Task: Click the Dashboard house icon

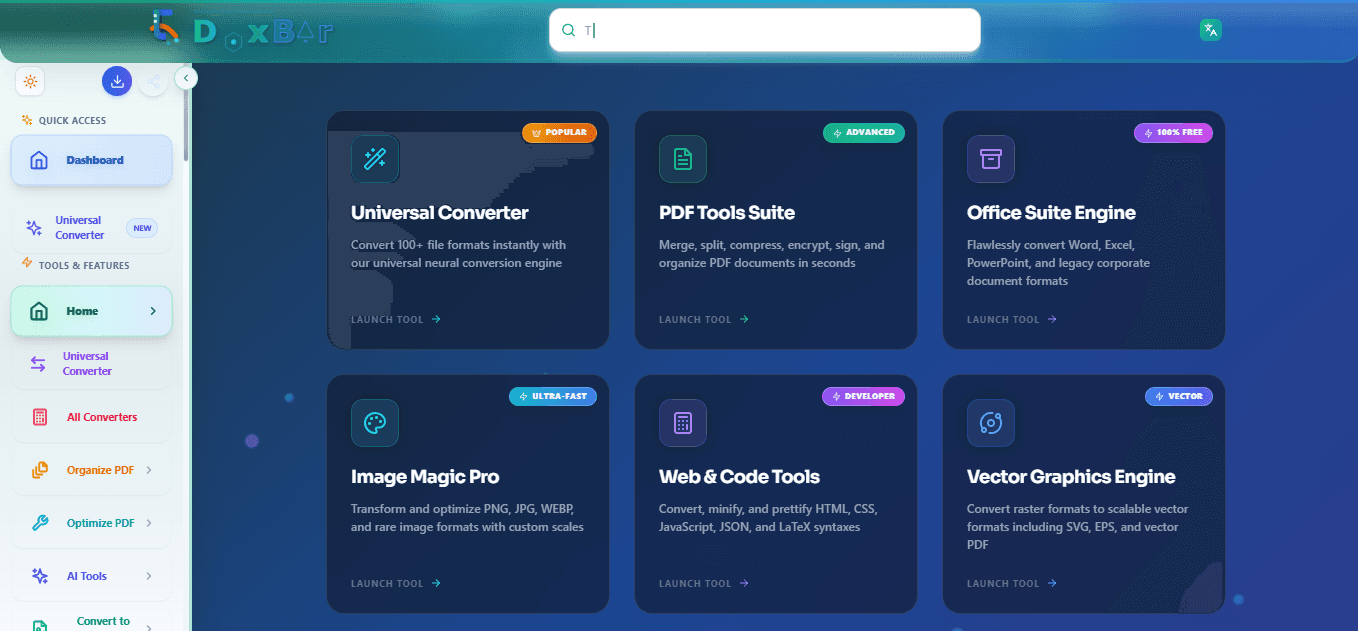Action: (x=39, y=160)
